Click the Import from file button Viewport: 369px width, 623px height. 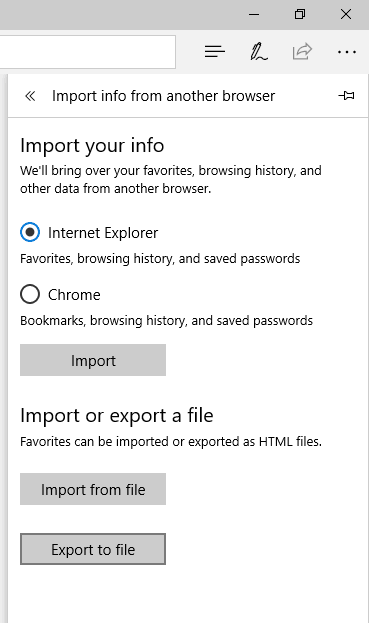point(93,489)
